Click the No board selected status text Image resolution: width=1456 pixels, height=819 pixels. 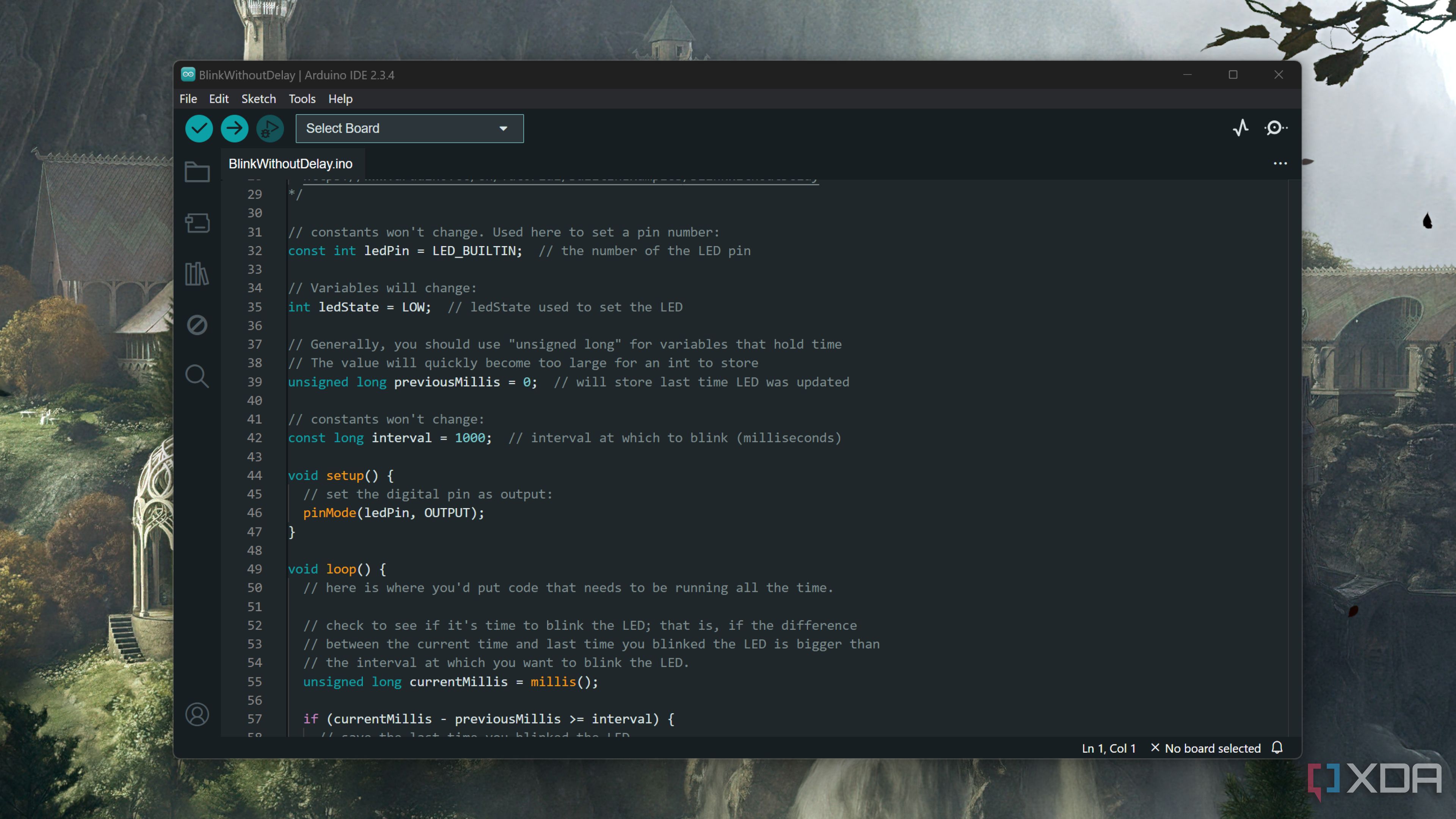[x=1213, y=748]
